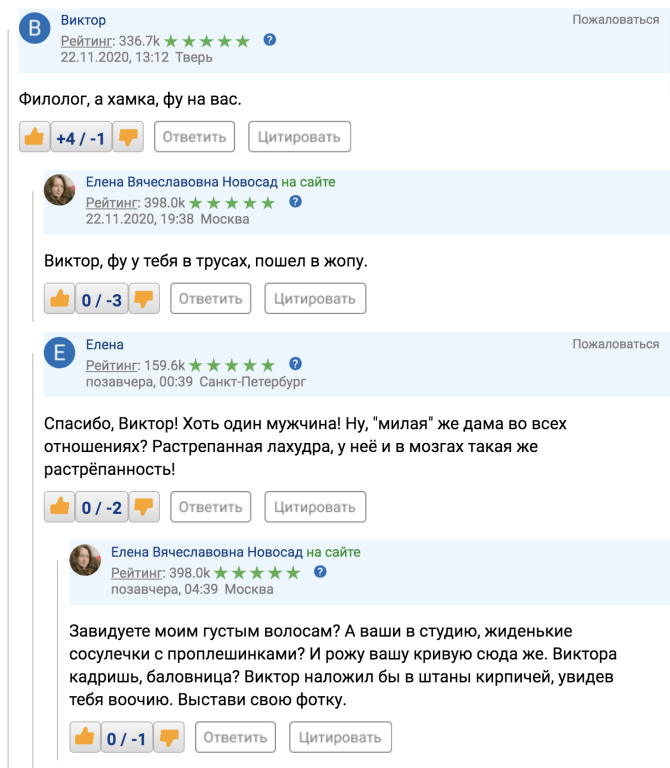Click the photo avatar on the last reply
This screenshot has width=670, height=768.
click(x=85, y=560)
